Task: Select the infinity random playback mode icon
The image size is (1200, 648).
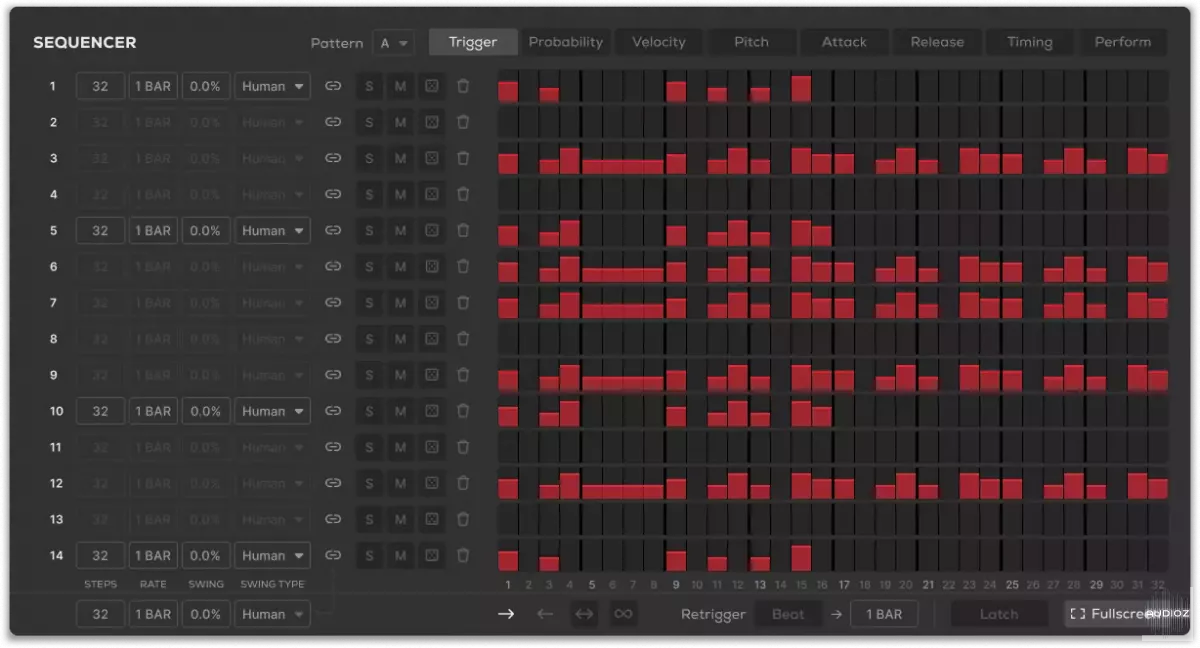Action: [x=623, y=614]
